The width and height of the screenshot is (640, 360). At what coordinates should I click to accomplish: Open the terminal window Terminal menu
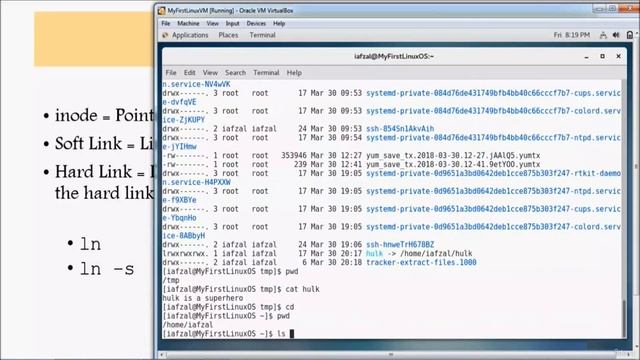[x=266, y=73]
